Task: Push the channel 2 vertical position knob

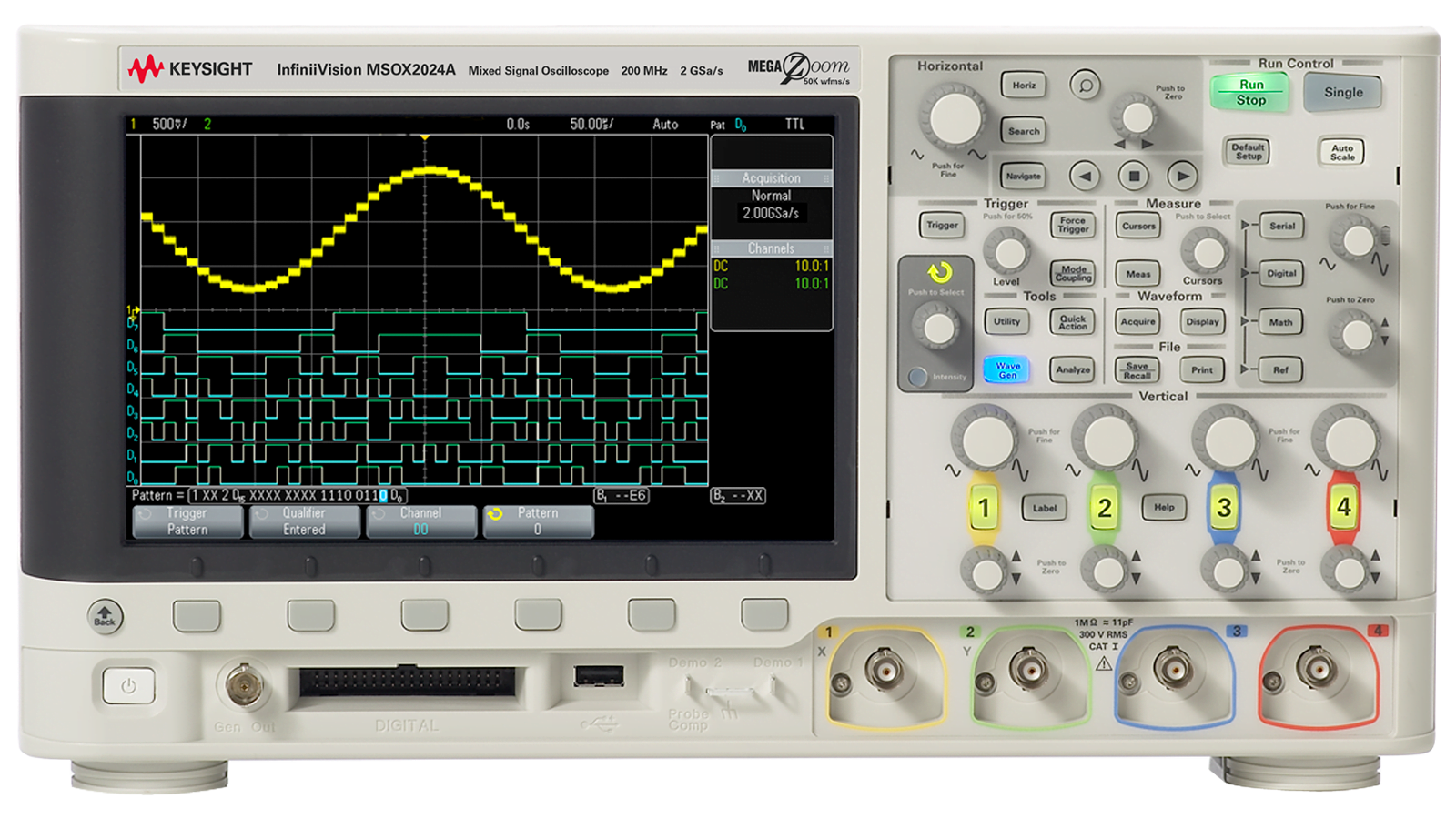Action: click(1107, 572)
